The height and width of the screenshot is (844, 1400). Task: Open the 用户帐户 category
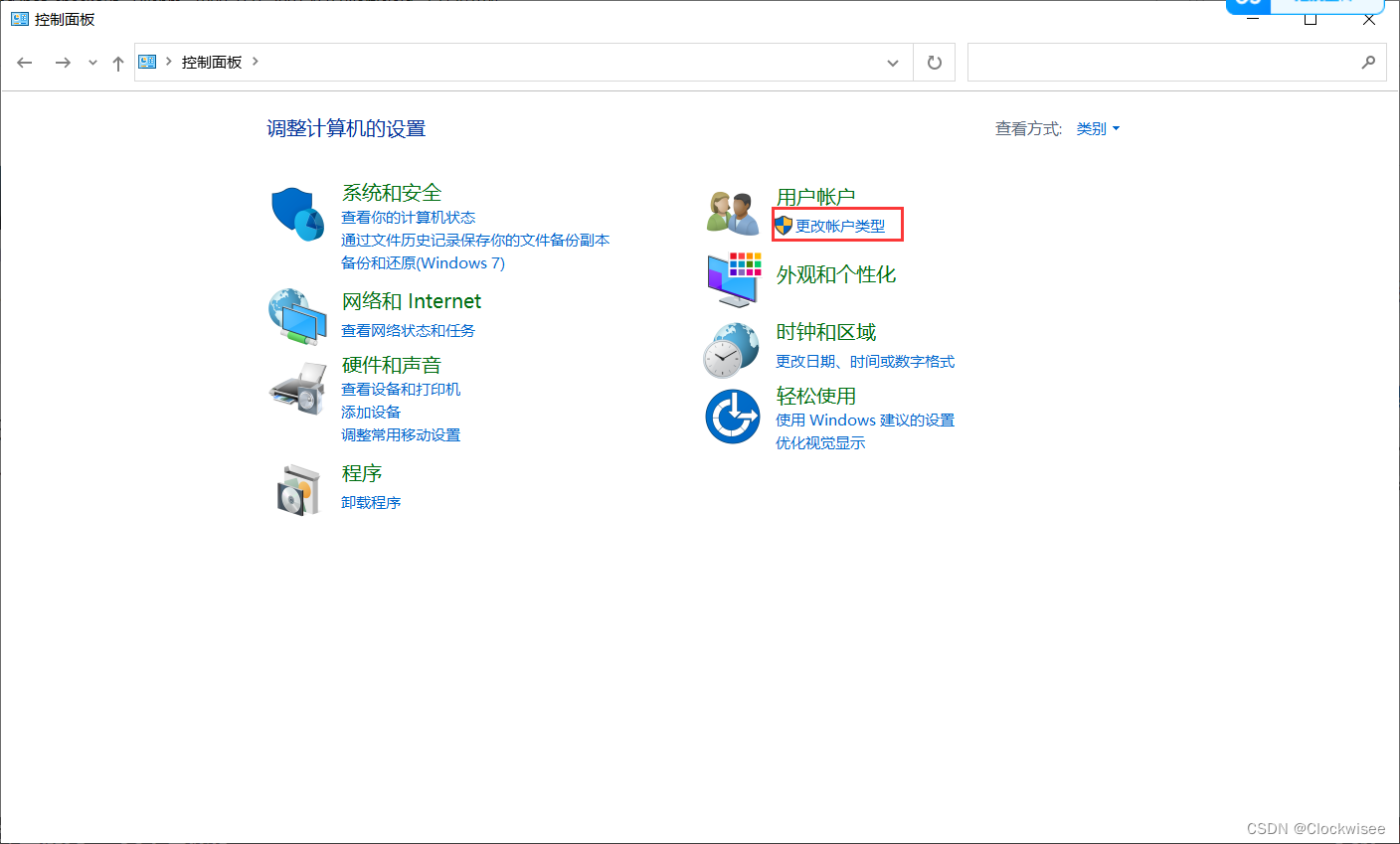coord(815,197)
